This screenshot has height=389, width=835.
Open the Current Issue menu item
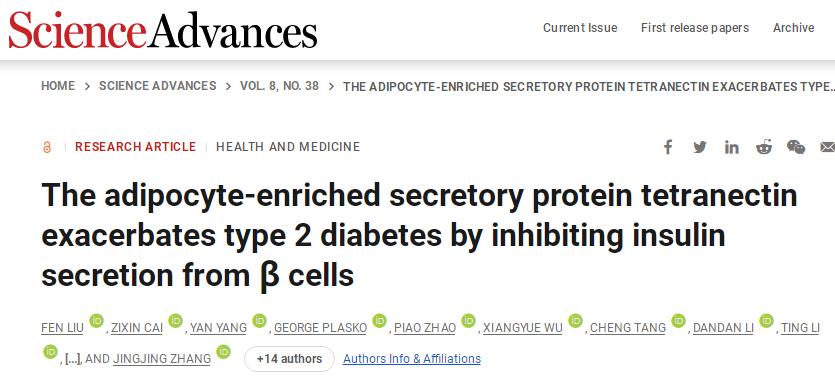[x=580, y=28]
